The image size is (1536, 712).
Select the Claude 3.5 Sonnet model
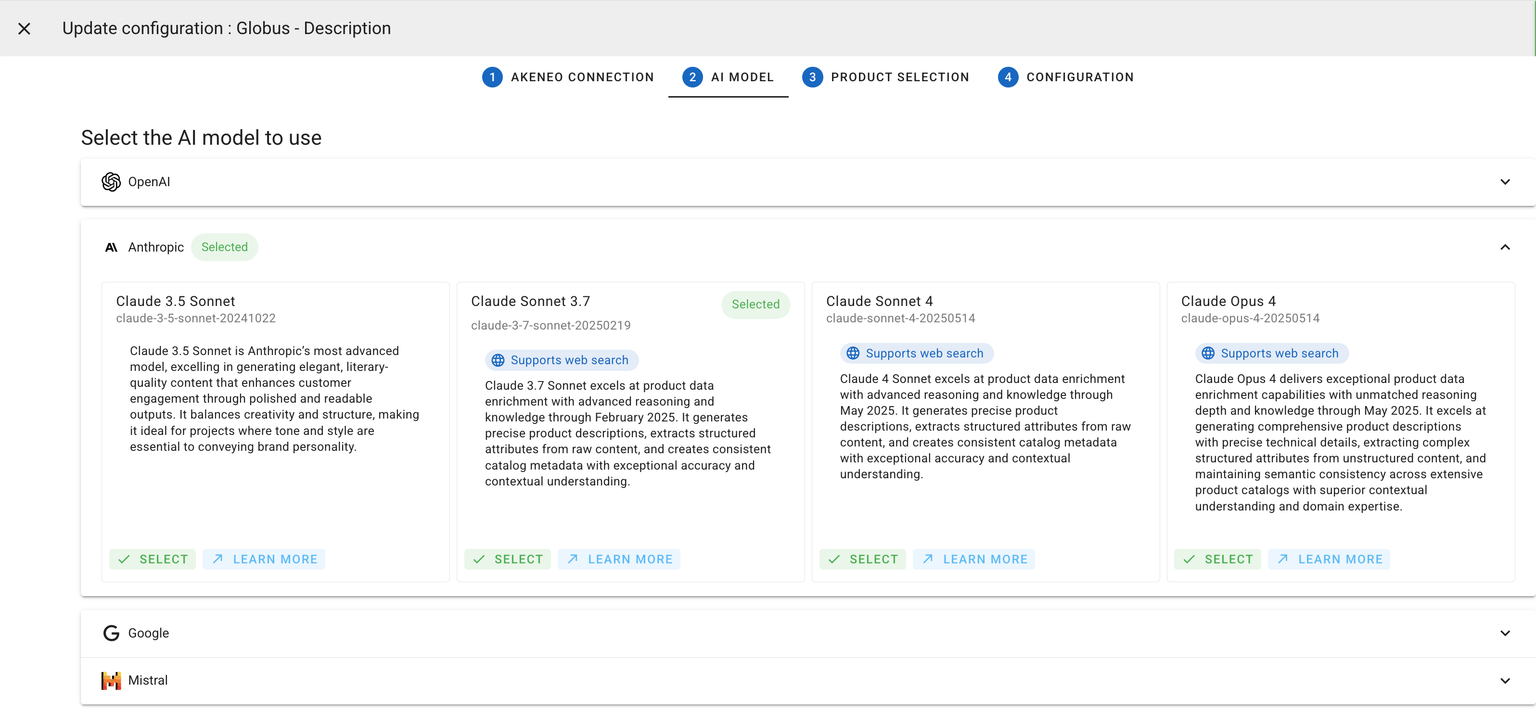[153, 559]
